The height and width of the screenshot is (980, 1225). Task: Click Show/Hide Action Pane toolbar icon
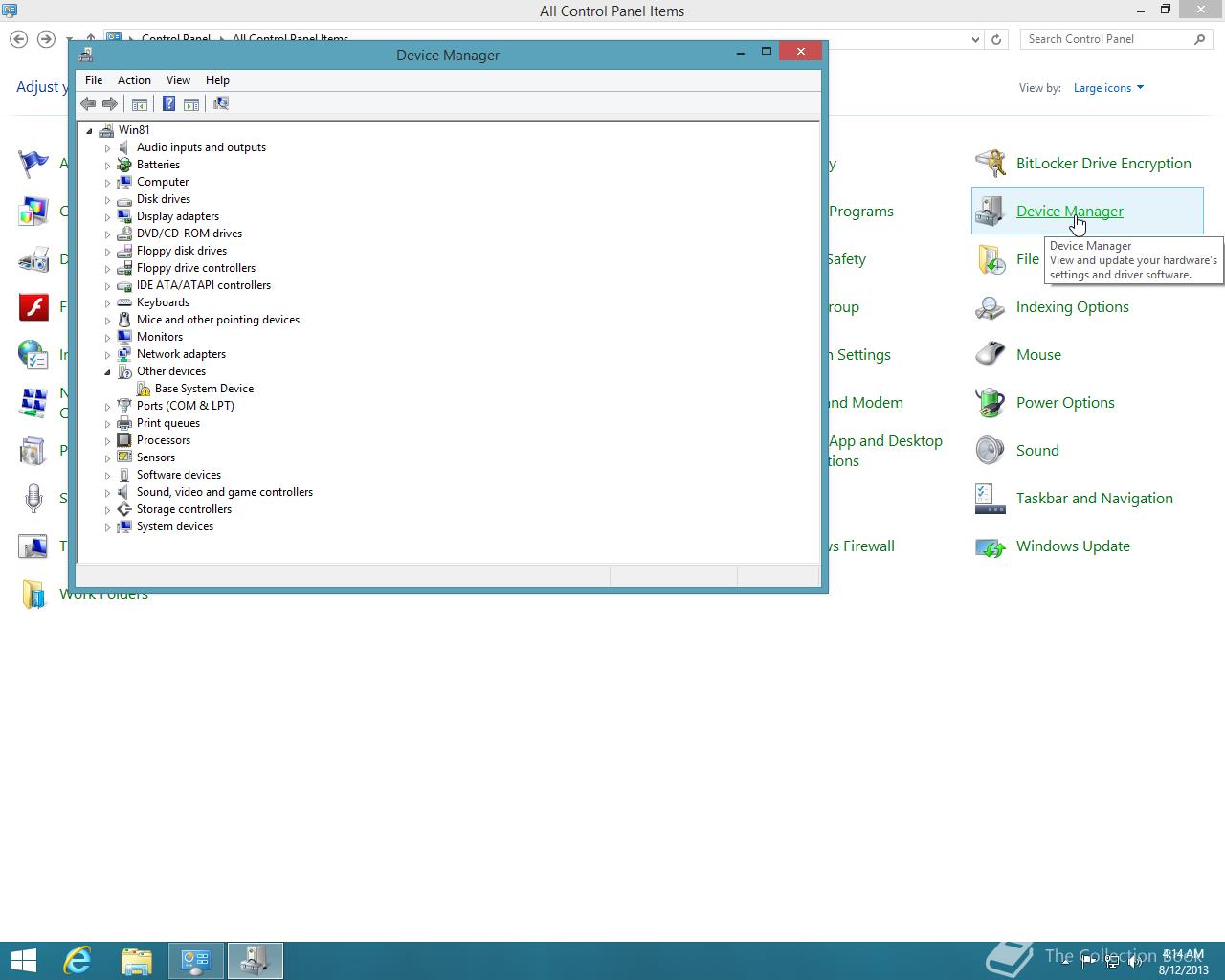pos(191,103)
